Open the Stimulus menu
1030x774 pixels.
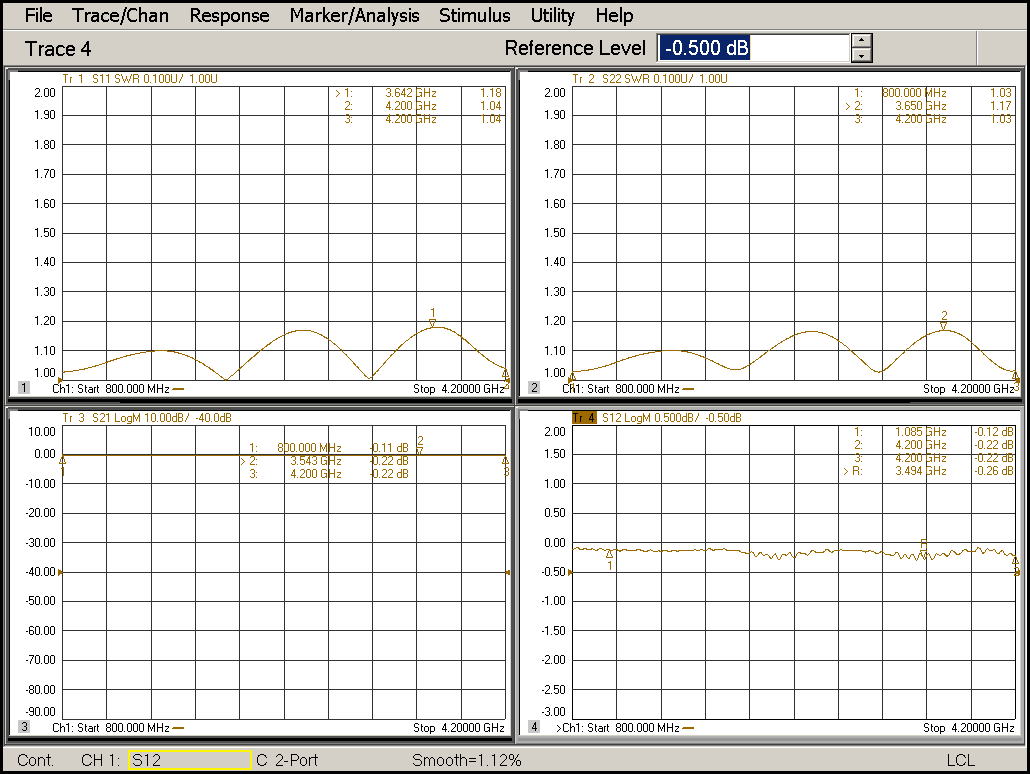(474, 15)
